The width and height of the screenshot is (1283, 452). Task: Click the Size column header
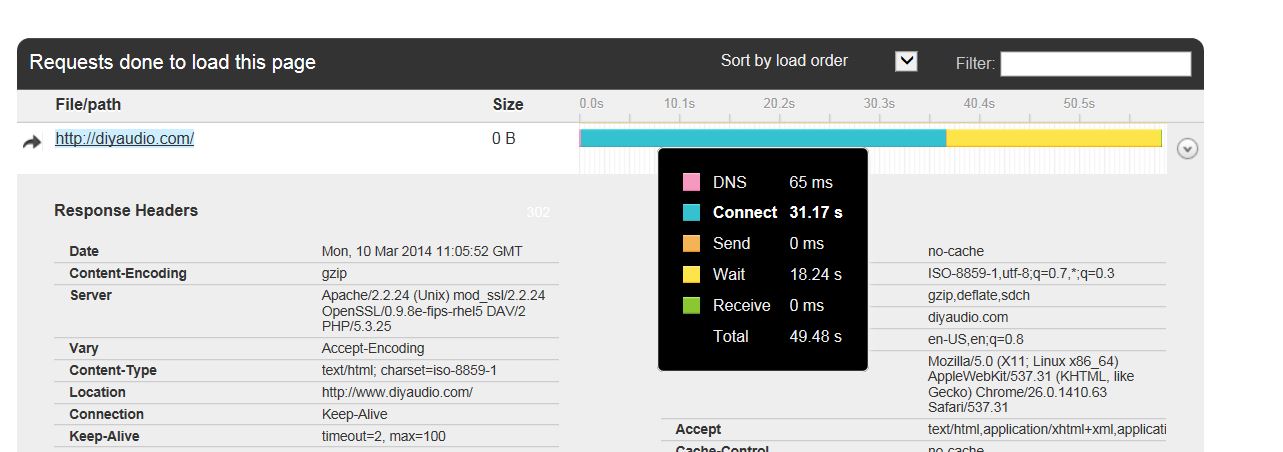508,104
